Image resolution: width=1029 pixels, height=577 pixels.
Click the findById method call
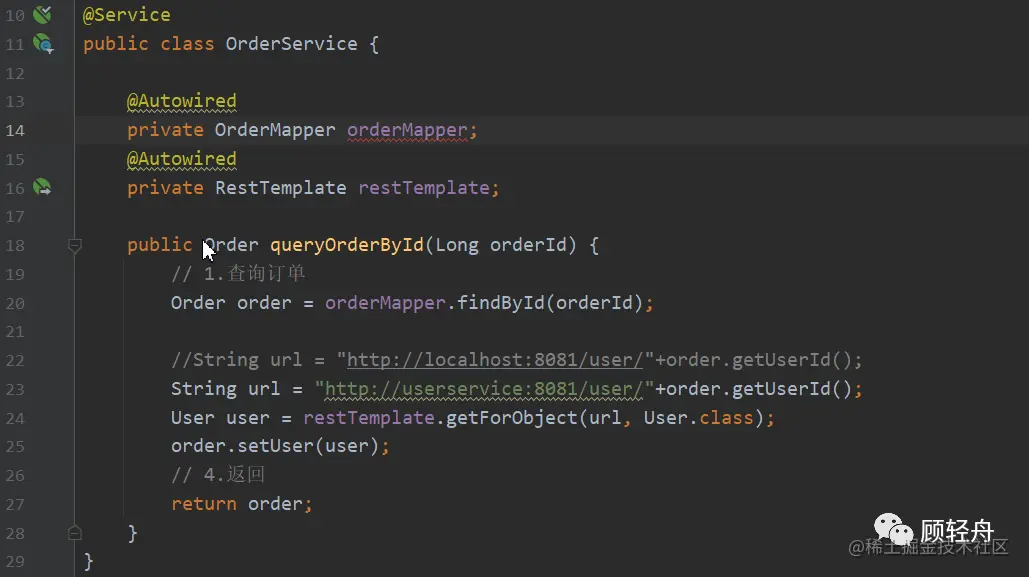[x=501, y=303]
